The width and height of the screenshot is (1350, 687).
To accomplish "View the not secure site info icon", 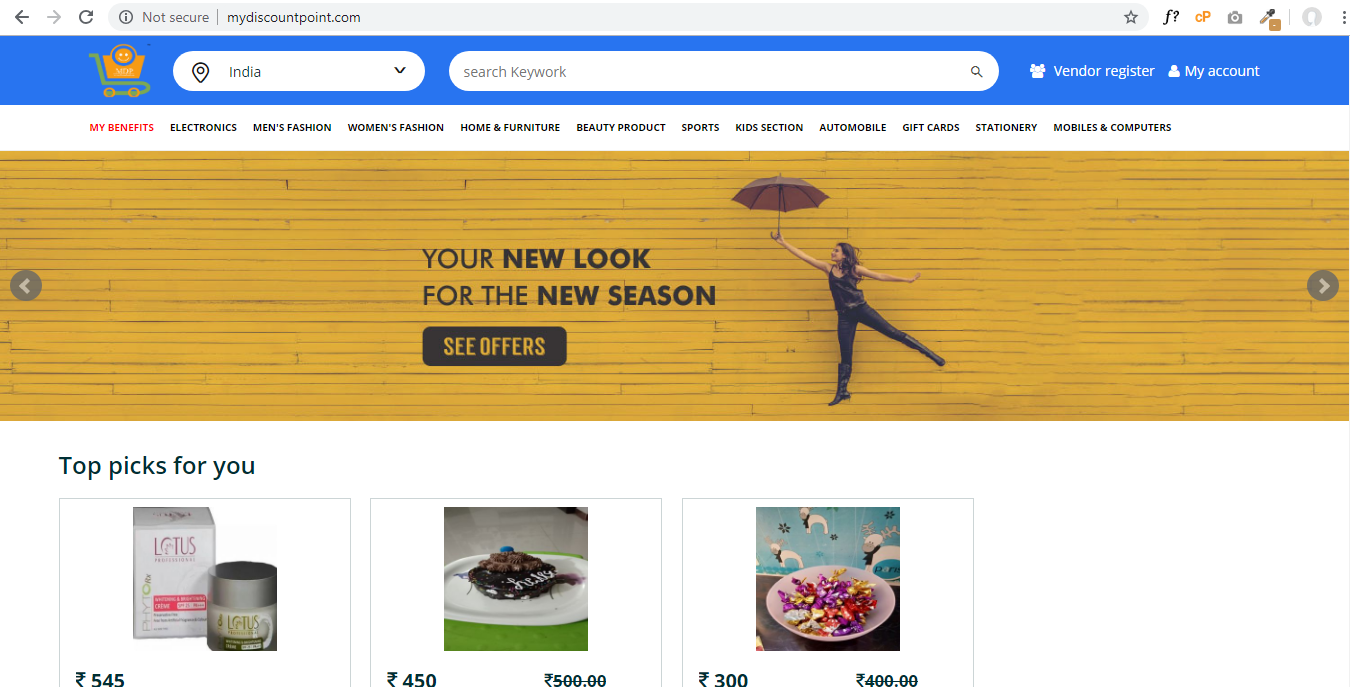I will [x=126, y=17].
